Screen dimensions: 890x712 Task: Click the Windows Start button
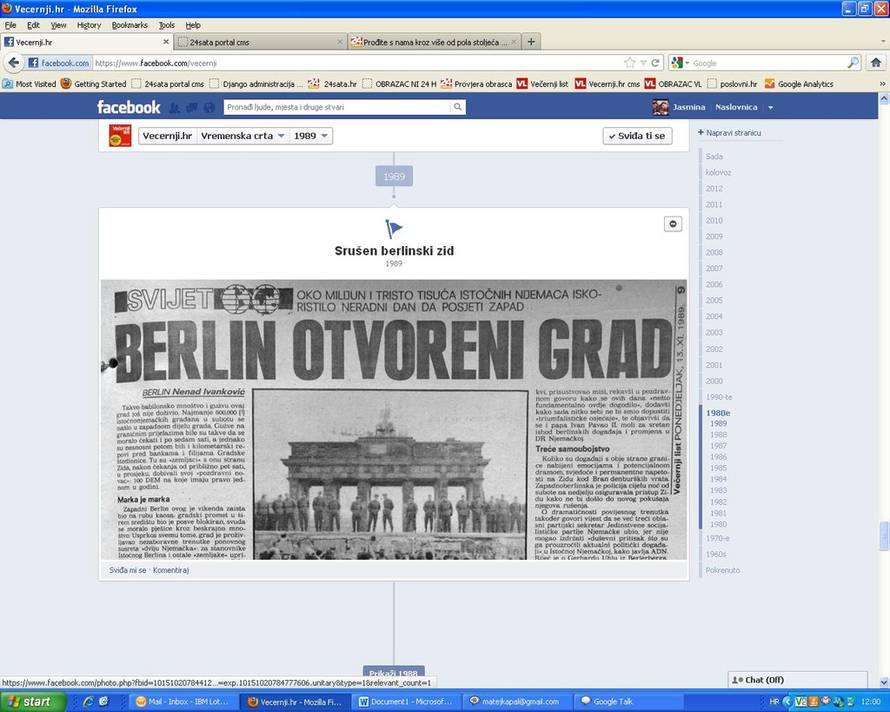point(28,702)
